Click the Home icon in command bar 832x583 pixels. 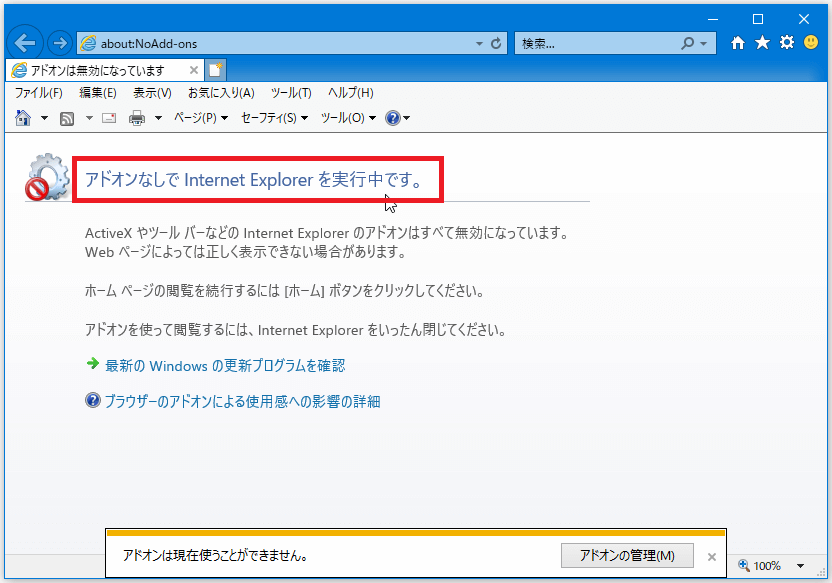23,118
